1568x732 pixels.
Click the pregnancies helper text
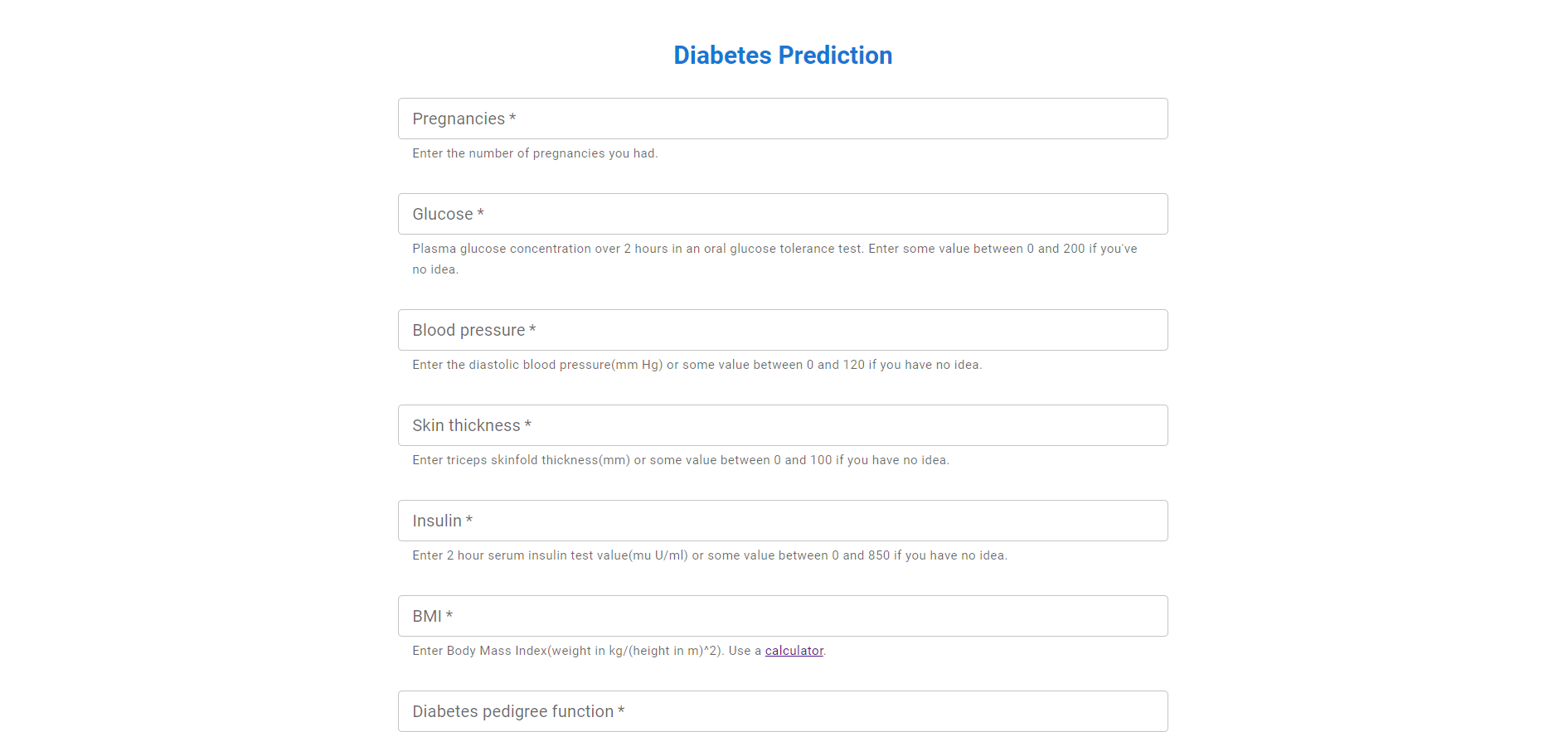coord(535,153)
